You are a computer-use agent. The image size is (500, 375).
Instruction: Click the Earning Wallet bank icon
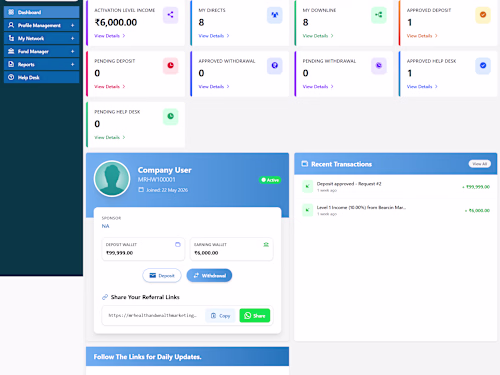point(266,244)
